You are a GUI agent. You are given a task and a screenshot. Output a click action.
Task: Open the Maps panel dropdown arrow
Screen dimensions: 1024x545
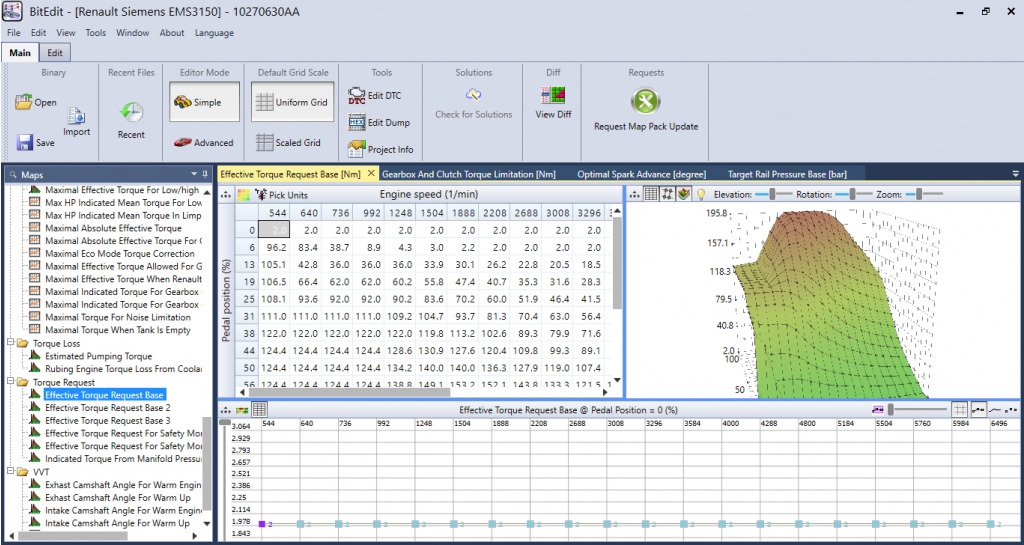click(x=194, y=174)
